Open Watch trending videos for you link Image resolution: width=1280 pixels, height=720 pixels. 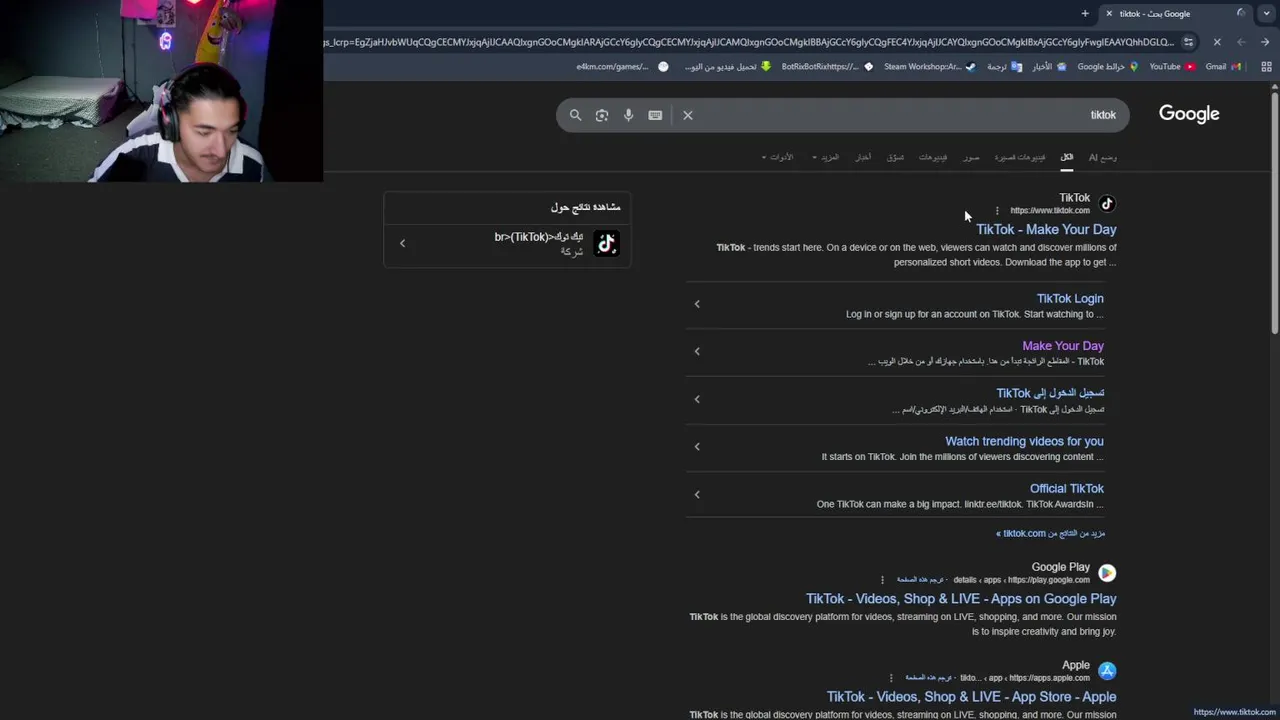pos(1024,441)
